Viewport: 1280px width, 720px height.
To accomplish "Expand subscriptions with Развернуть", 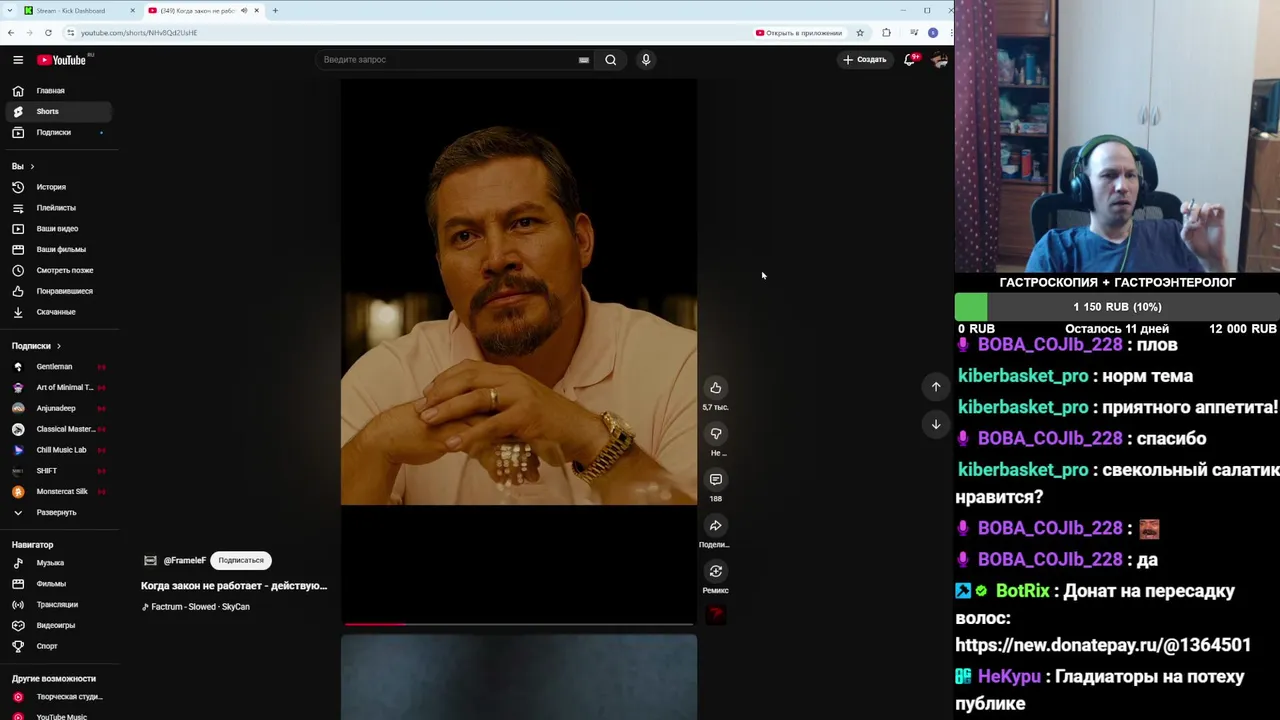I will point(58,513).
